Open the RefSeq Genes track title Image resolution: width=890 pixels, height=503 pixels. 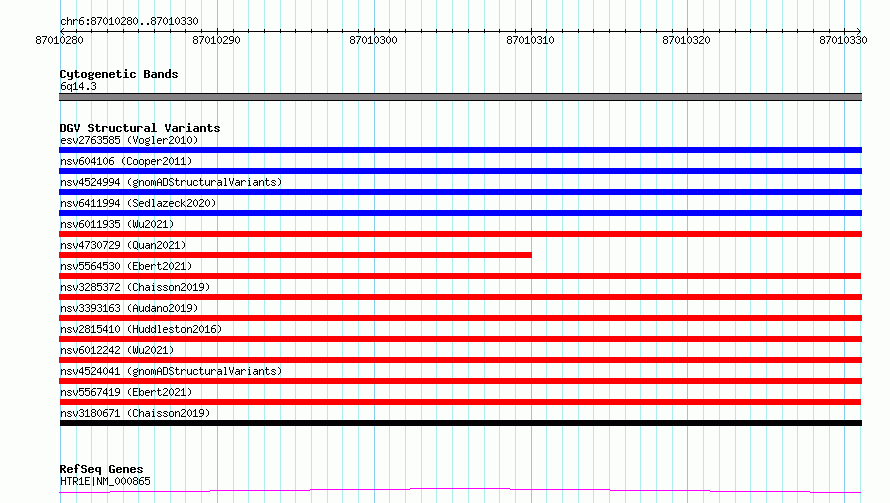point(101,469)
